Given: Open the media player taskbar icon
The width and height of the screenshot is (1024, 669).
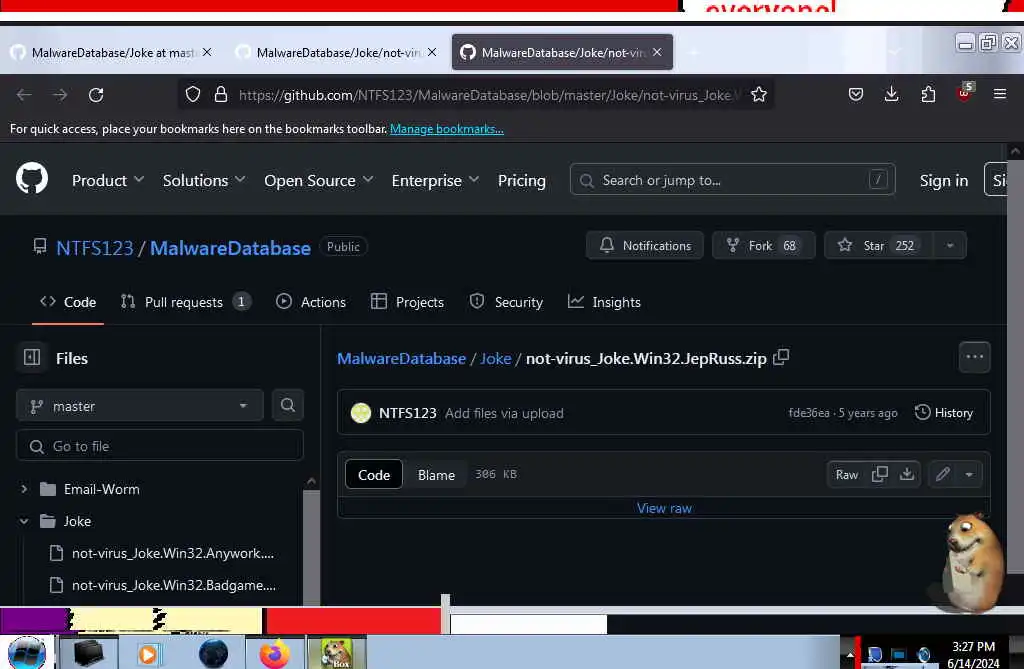Looking at the screenshot, I should click(x=148, y=654).
